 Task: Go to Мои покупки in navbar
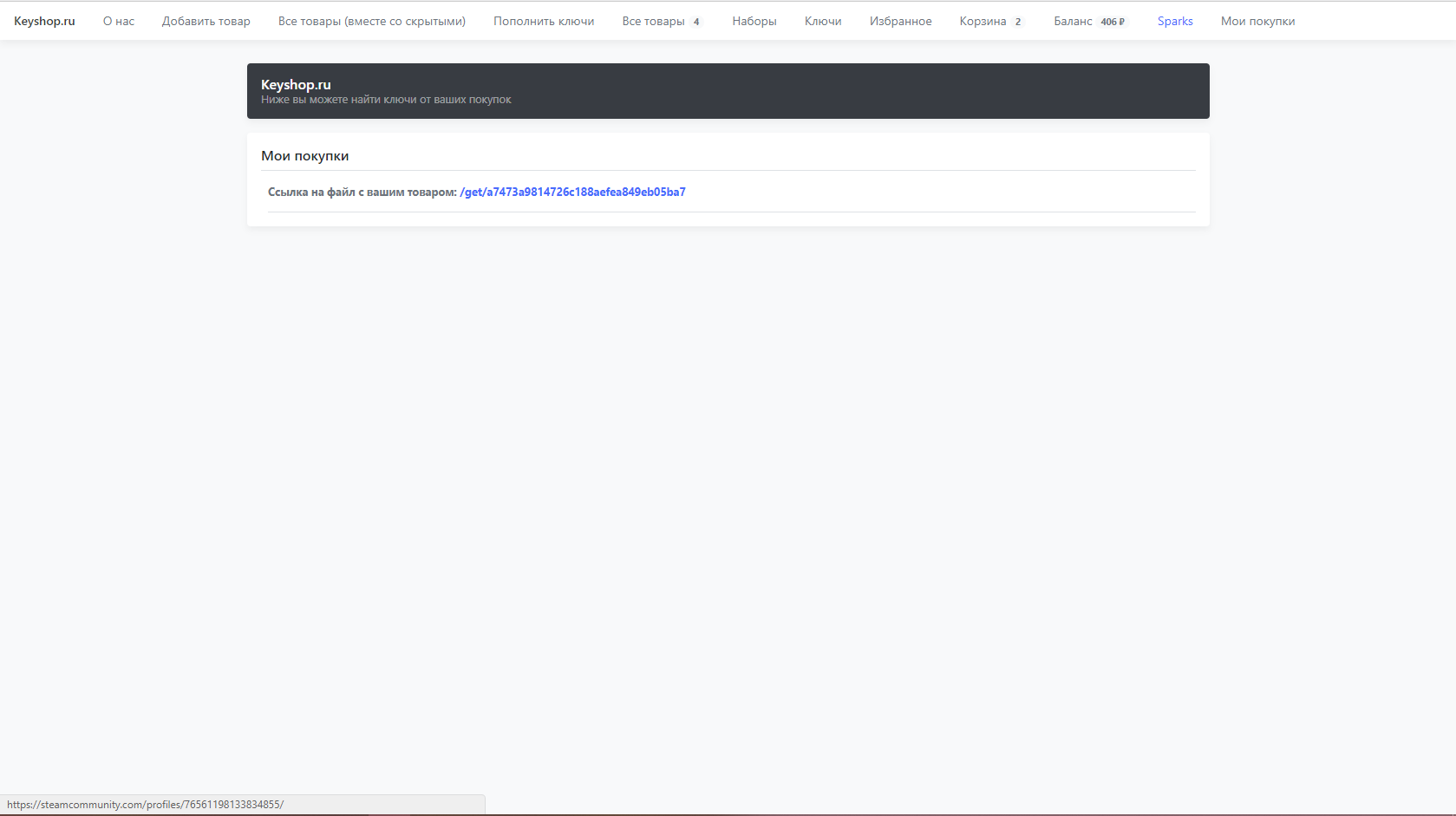pos(1257,21)
